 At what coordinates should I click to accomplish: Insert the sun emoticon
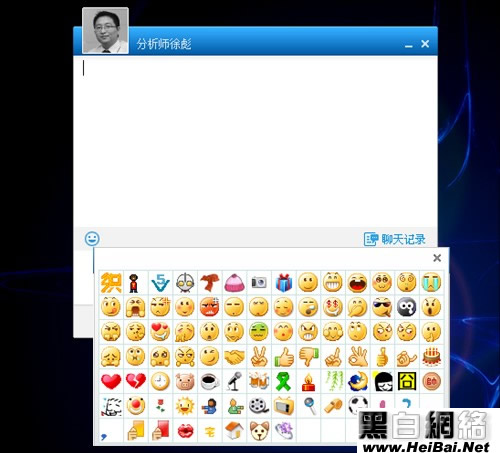tap(185, 406)
